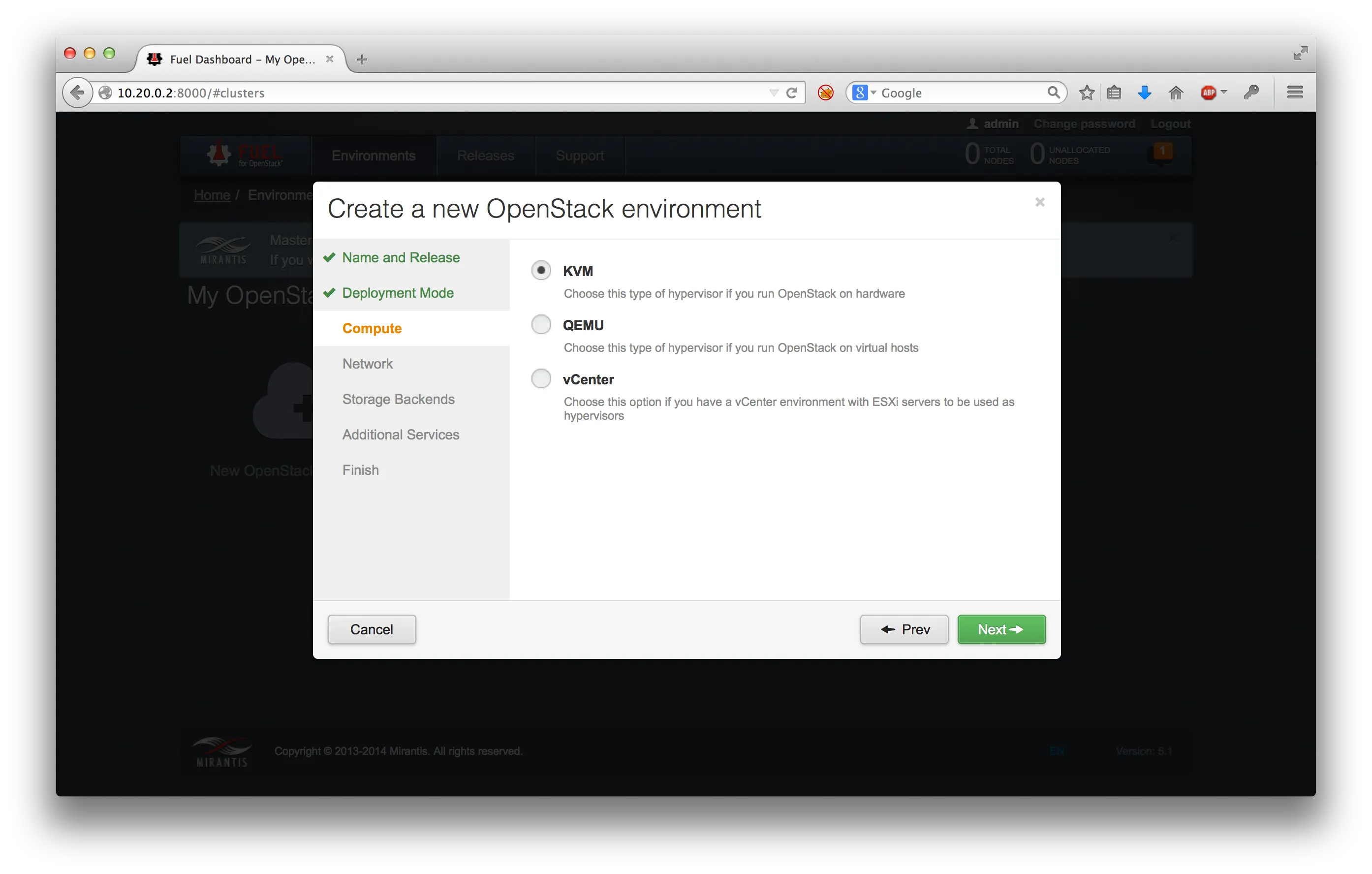Viewport: 1372px width, 874px height.
Task: Select the Fuel Dashboard browser tab
Action: 241,59
